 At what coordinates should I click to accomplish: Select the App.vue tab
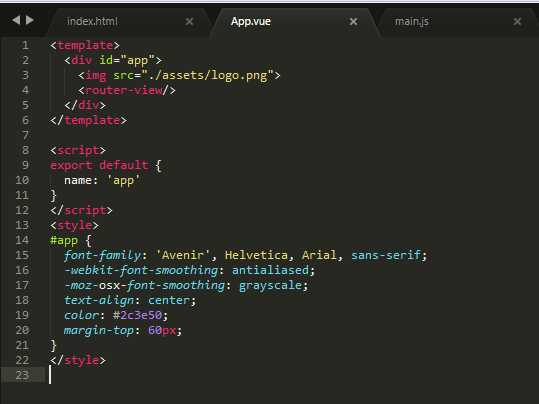(x=251, y=21)
